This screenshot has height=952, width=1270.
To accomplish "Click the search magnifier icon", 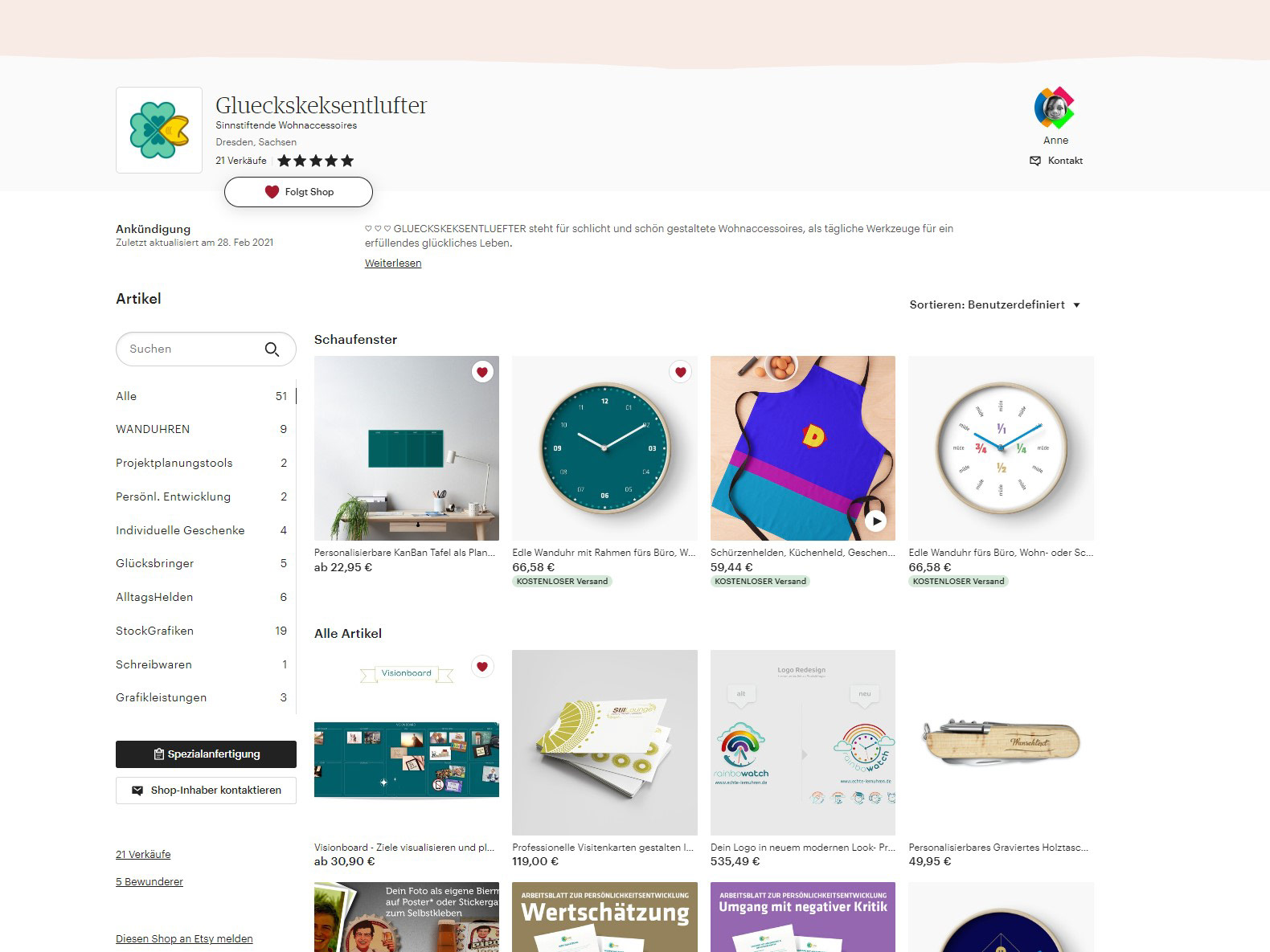I will pos(272,349).
